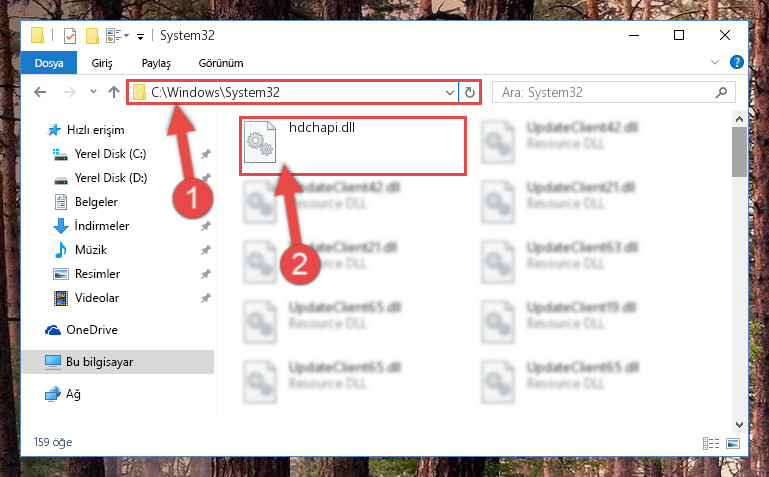Expand the address bar history dropdown
The height and width of the screenshot is (477, 769).
pos(449,92)
